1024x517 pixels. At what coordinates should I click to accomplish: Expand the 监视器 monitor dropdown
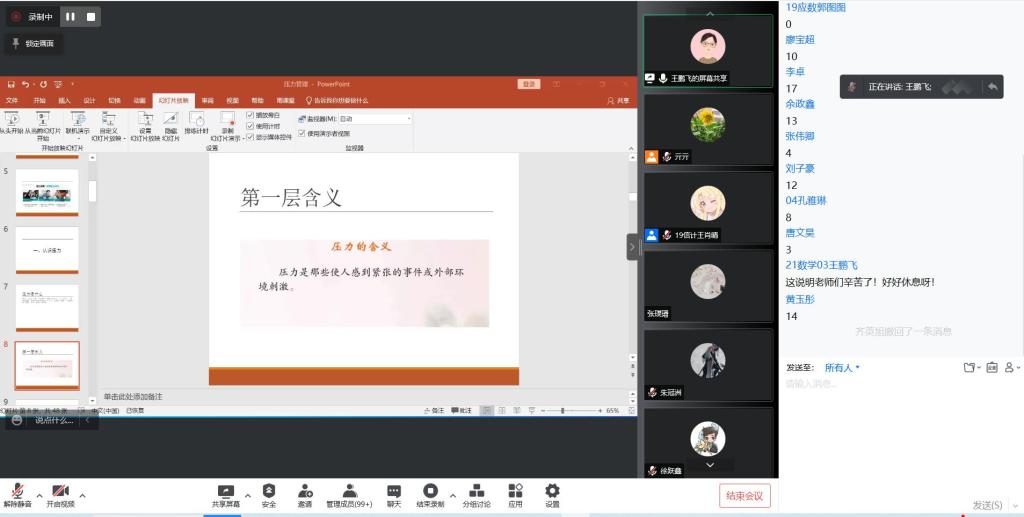point(408,119)
